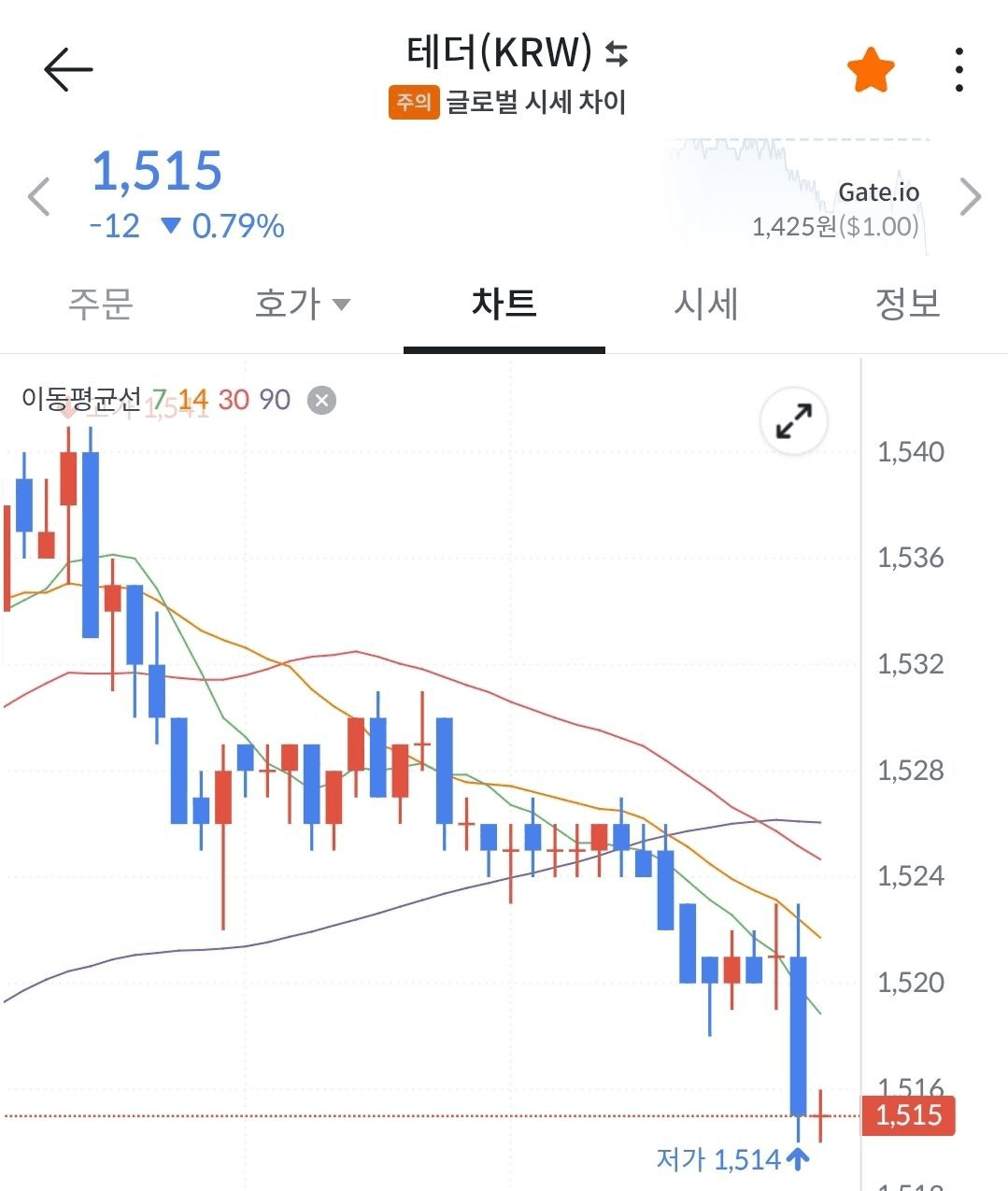Expand chart to fullscreen
The height and width of the screenshot is (1191, 1008).
(793, 421)
